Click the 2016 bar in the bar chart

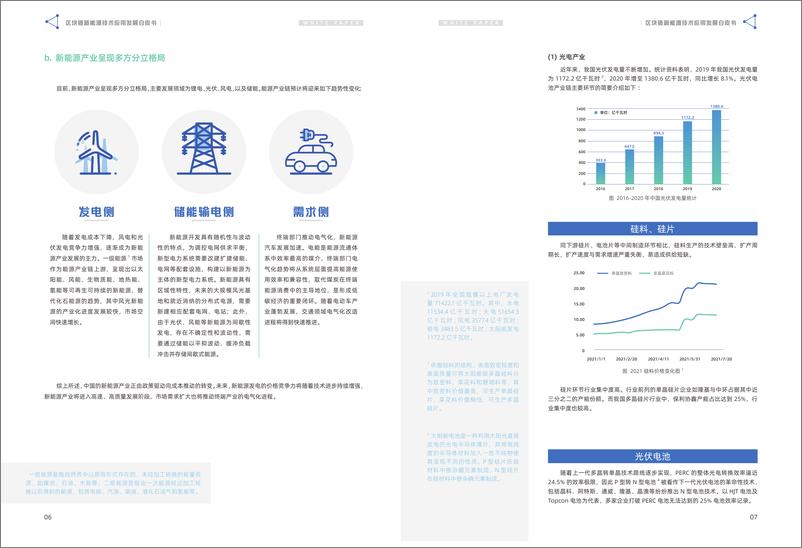pyautogui.click(x=600, y=173)
